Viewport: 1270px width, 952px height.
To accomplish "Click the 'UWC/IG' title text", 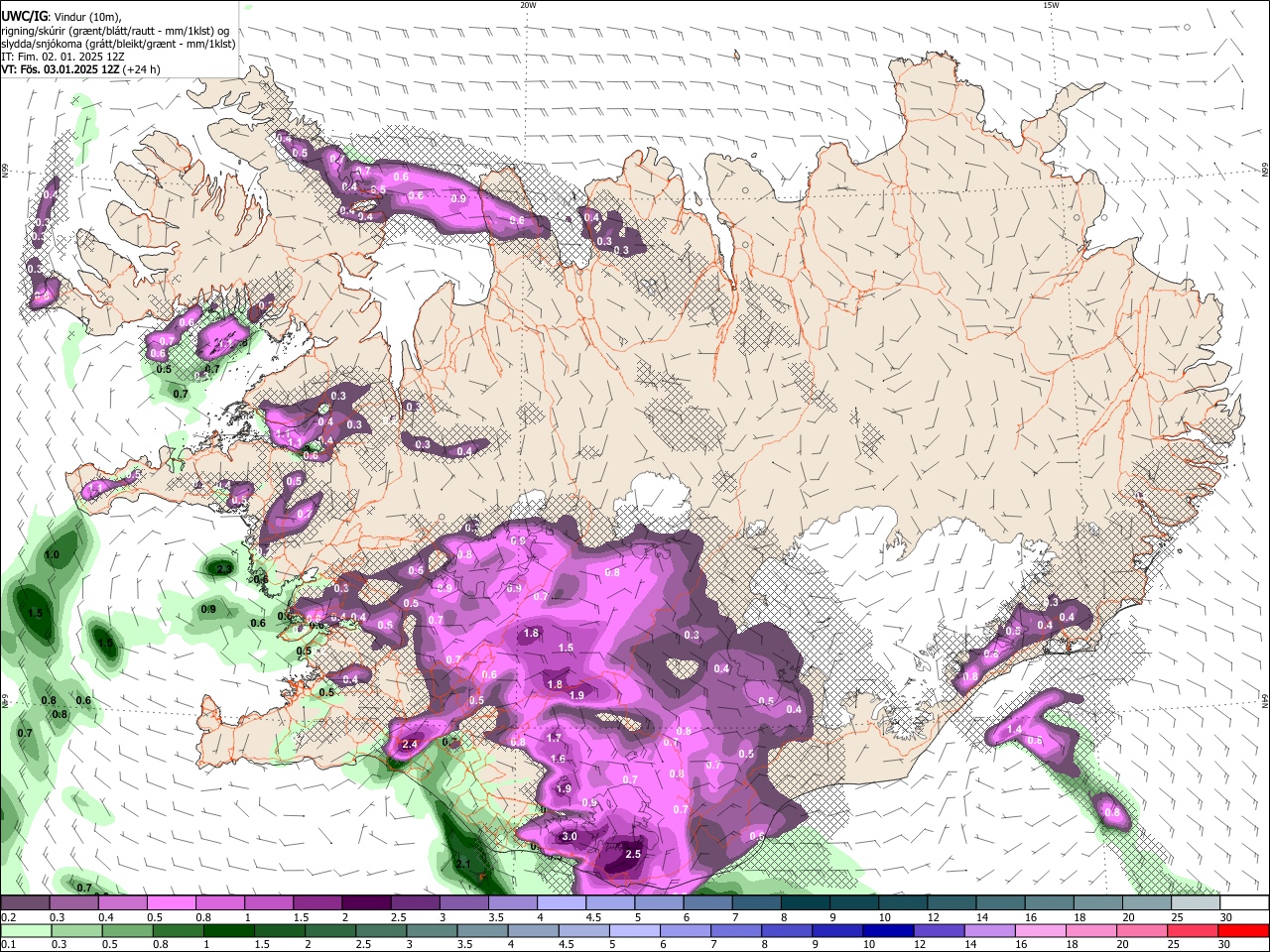I will tap(25, 16).
